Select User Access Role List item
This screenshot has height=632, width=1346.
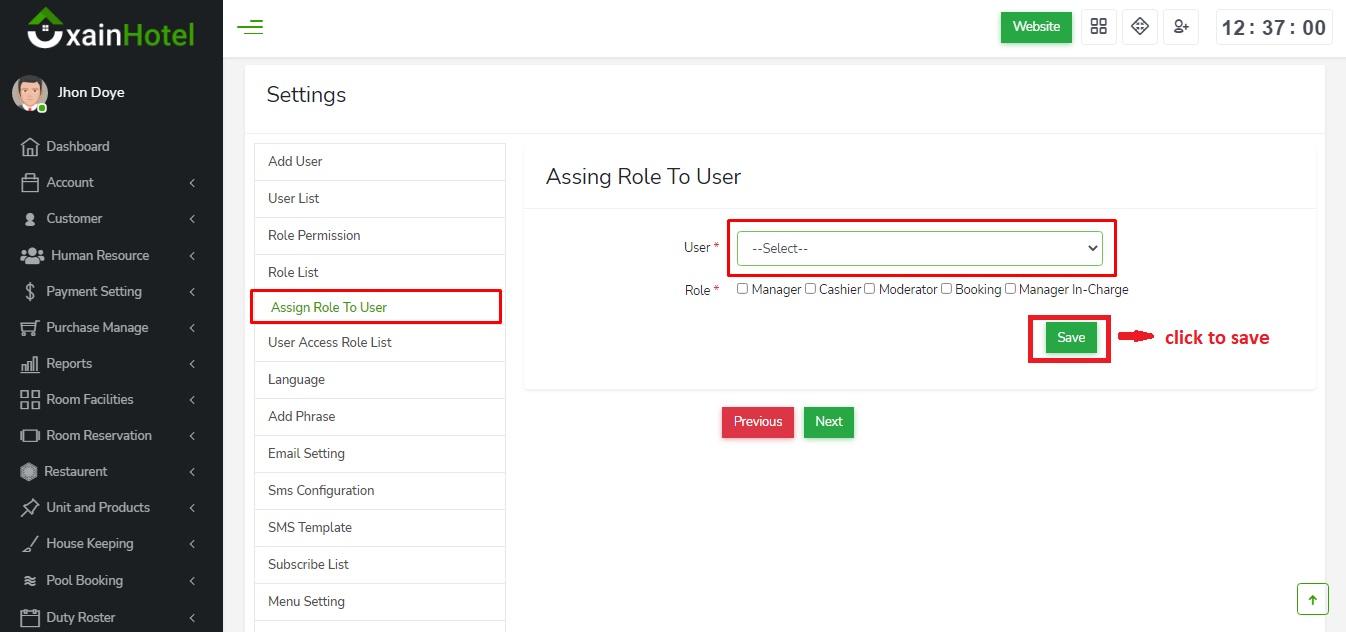click(x=330, y=343)
